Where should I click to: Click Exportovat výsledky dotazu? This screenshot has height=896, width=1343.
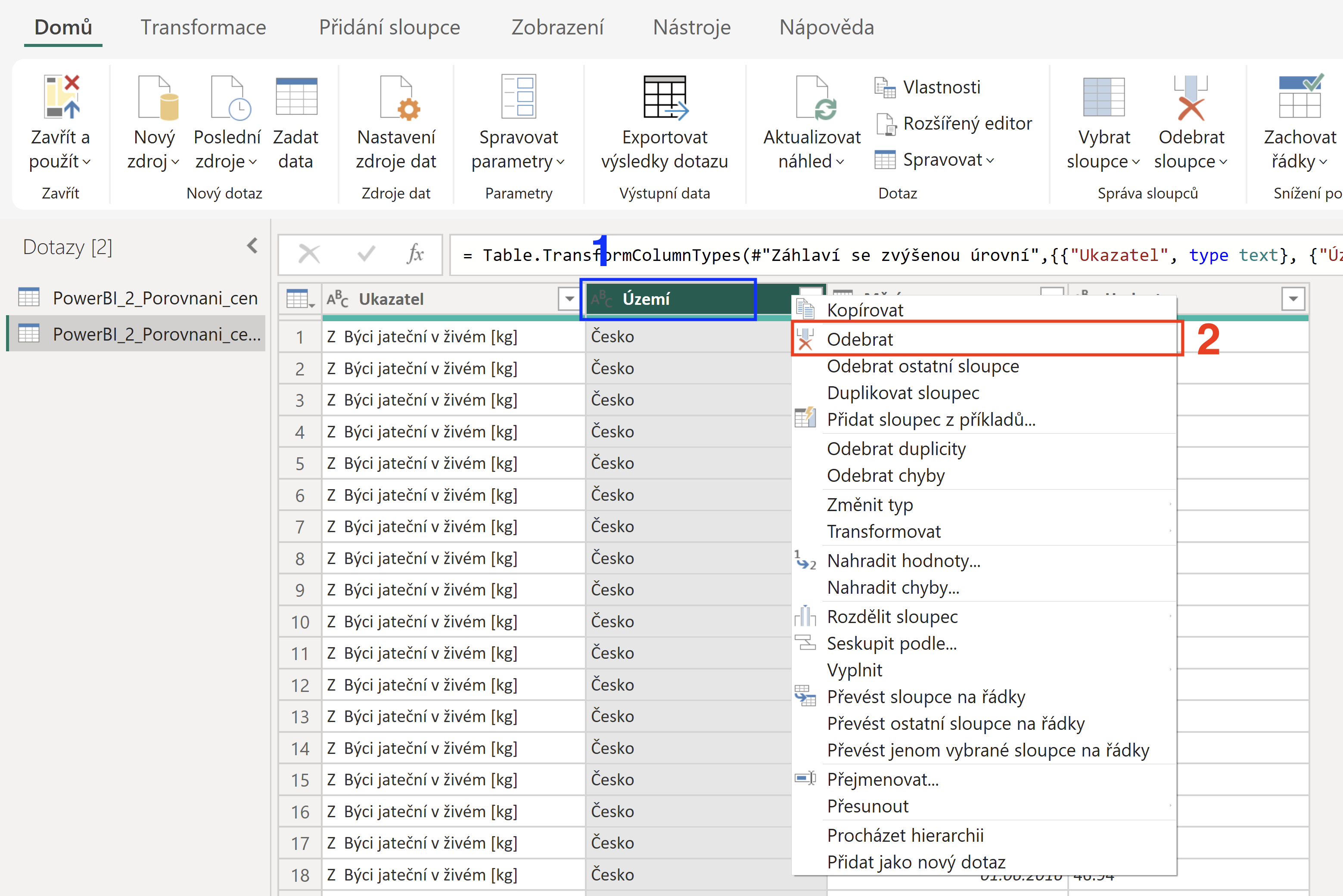point(665,123)
